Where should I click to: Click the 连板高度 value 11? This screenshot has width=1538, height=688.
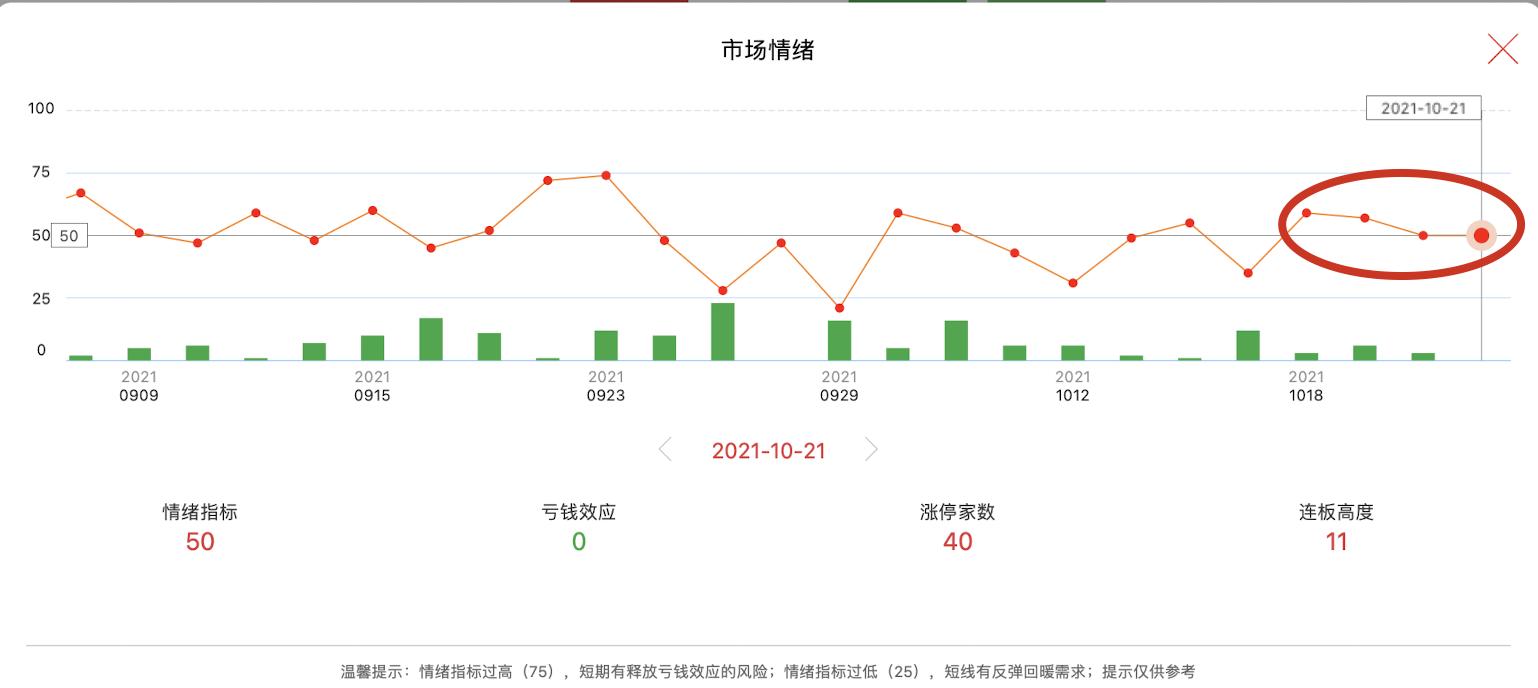[1337, 539]
